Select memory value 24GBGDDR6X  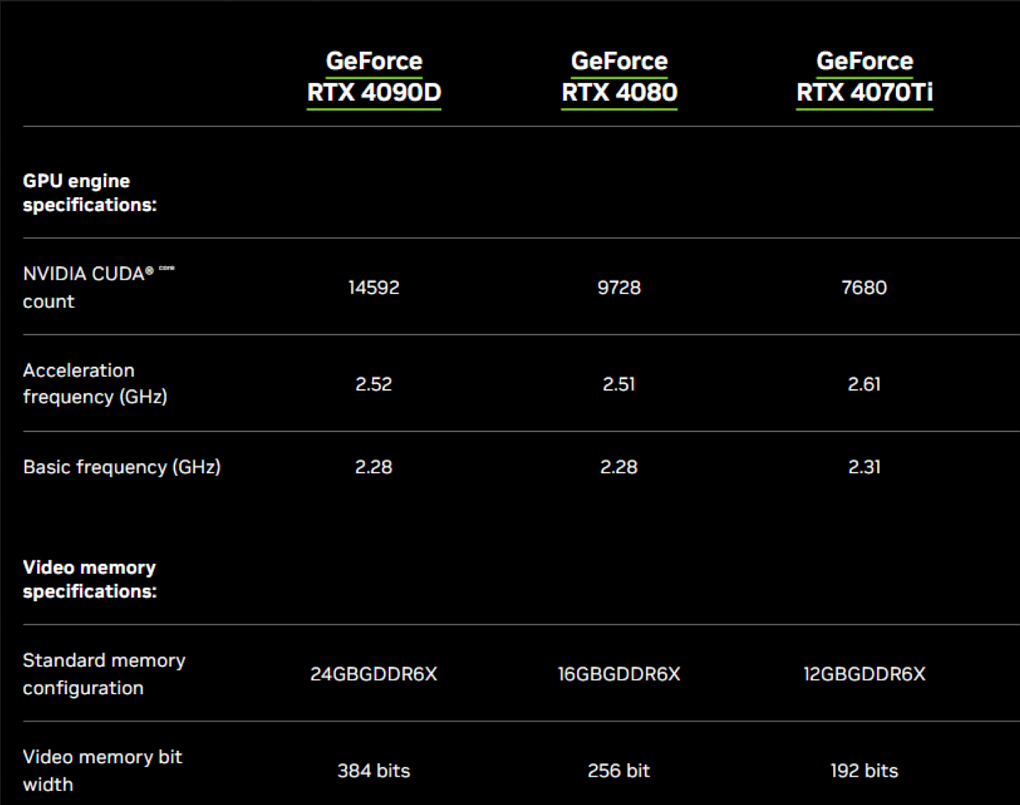coord(374,674)
